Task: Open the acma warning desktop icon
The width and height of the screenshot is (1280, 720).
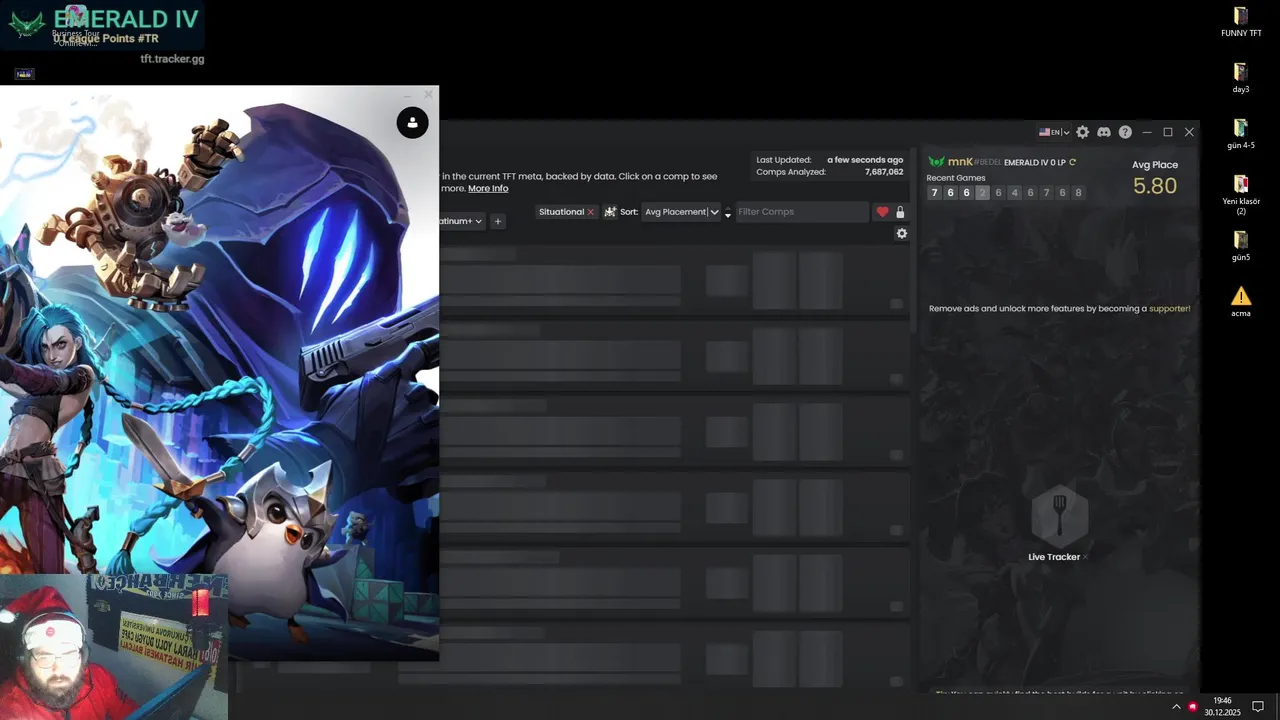Action: coord(1241,301)
